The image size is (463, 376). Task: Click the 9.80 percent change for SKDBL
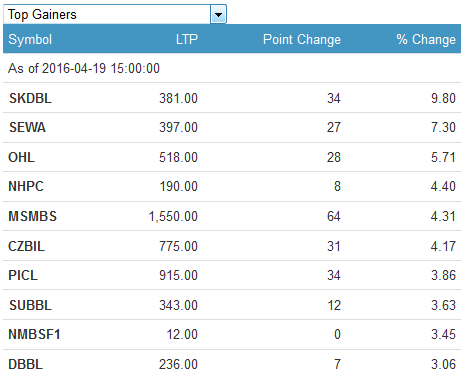tap(443, 98)
